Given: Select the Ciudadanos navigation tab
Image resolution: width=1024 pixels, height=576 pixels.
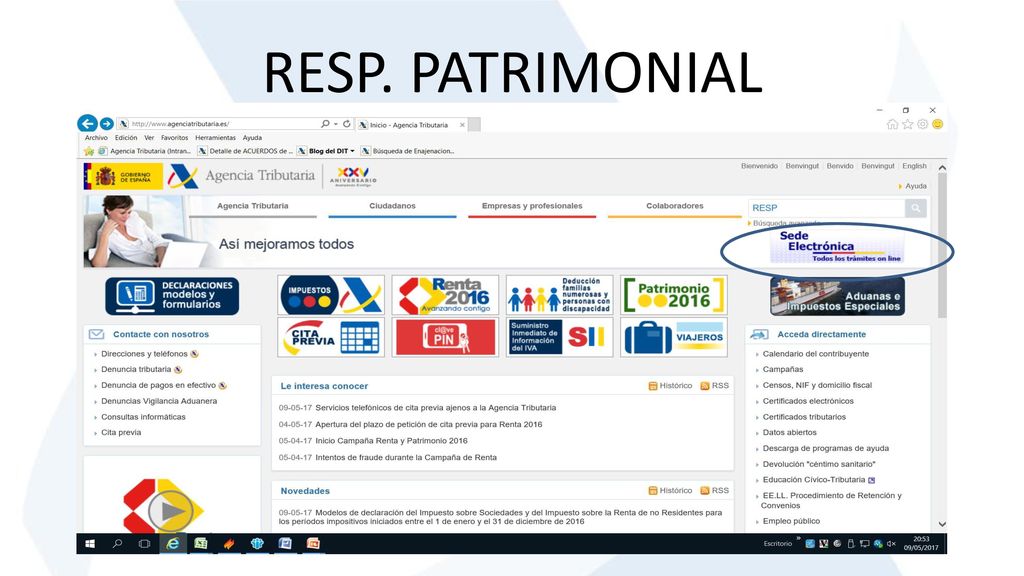Looking at the screenshot, I should 392,206.
